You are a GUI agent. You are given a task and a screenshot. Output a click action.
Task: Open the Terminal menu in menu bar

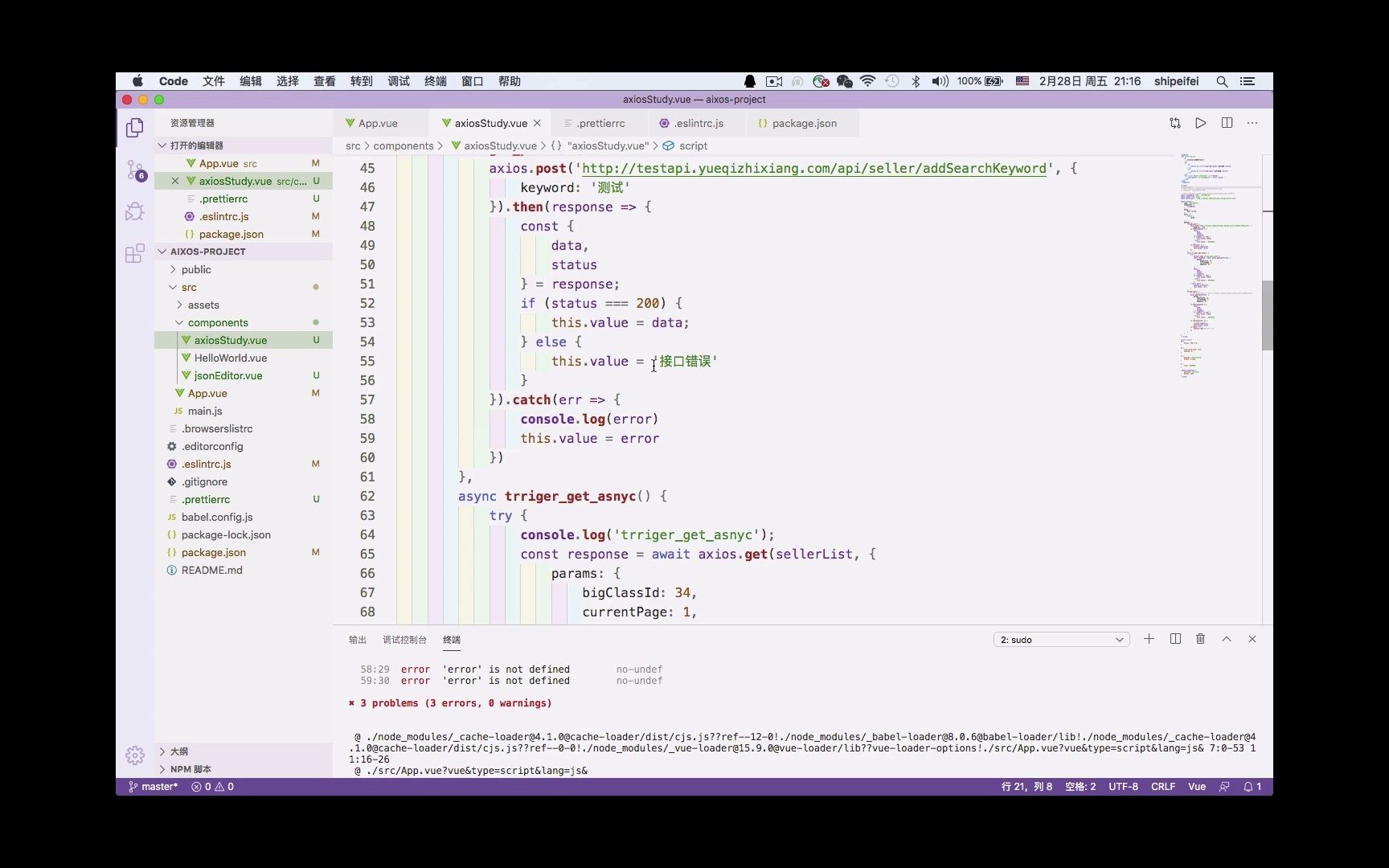435,81
